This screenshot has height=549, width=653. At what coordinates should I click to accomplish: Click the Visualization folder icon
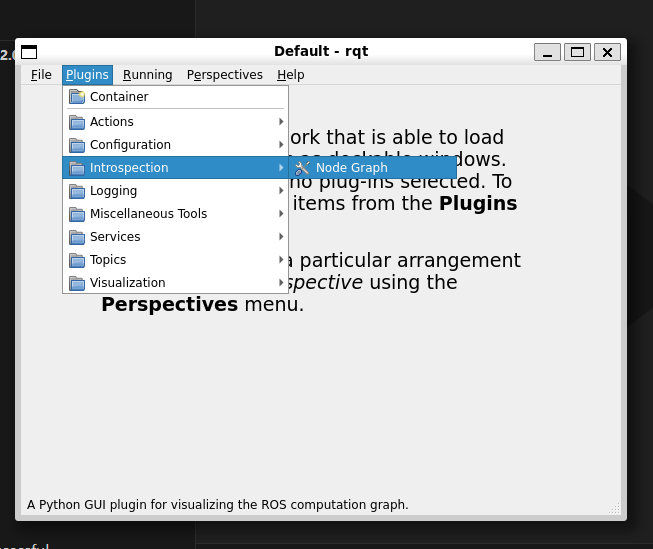pyautogui.click(x=77, y=283)
